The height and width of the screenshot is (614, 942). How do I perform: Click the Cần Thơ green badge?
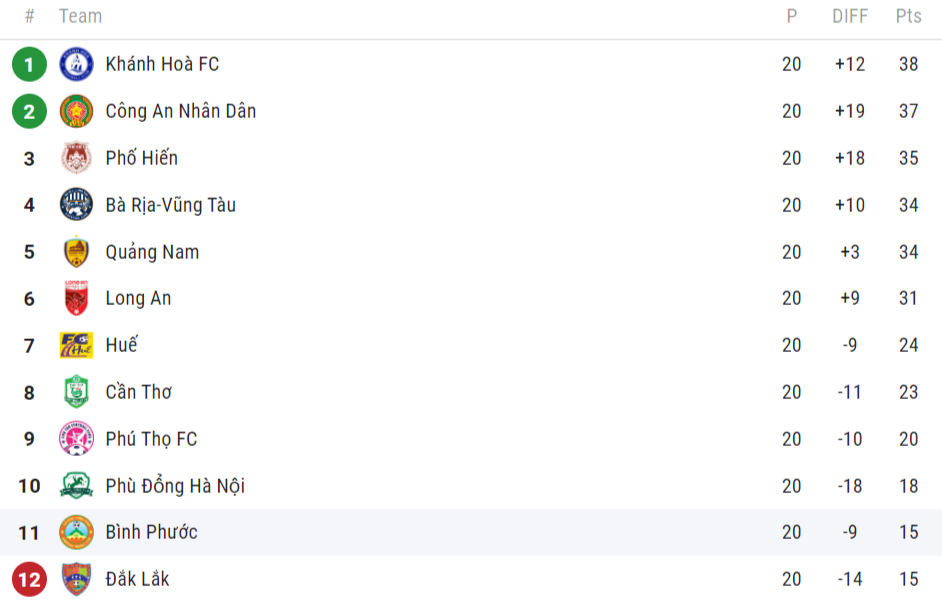76,392
